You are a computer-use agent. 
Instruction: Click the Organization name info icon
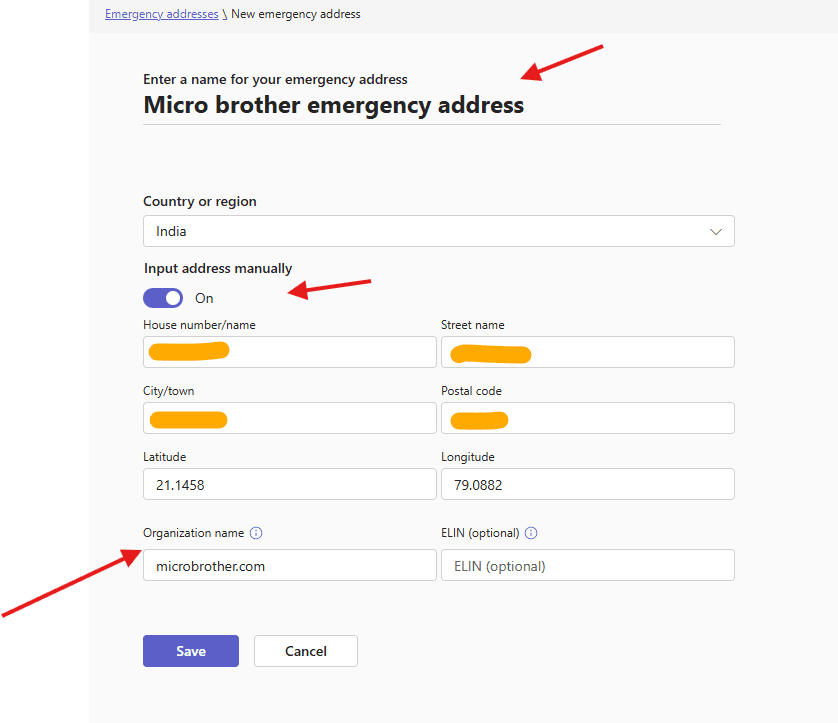[x=256, y=534]
